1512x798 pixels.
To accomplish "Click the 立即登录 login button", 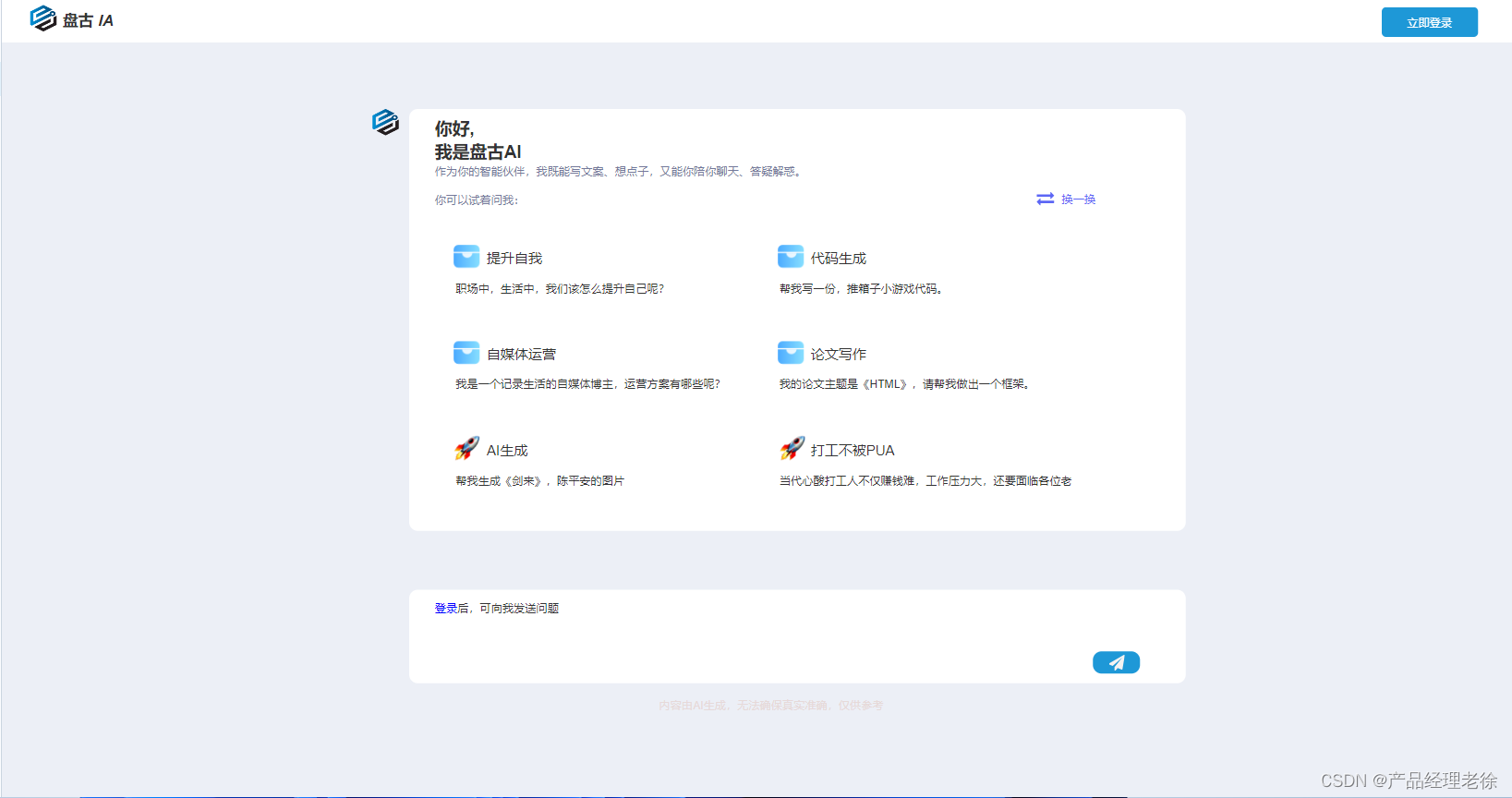I will pyautogui.click(x=1429, y=22).
